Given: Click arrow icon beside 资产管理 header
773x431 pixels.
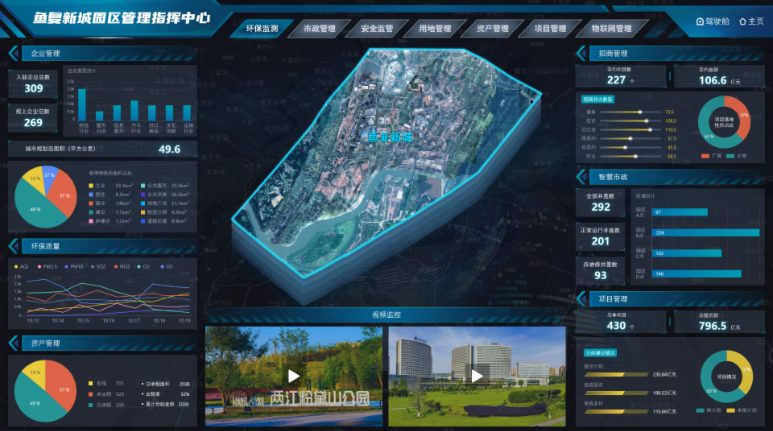Looking at the screenshot, I should [x=12, y=343].
